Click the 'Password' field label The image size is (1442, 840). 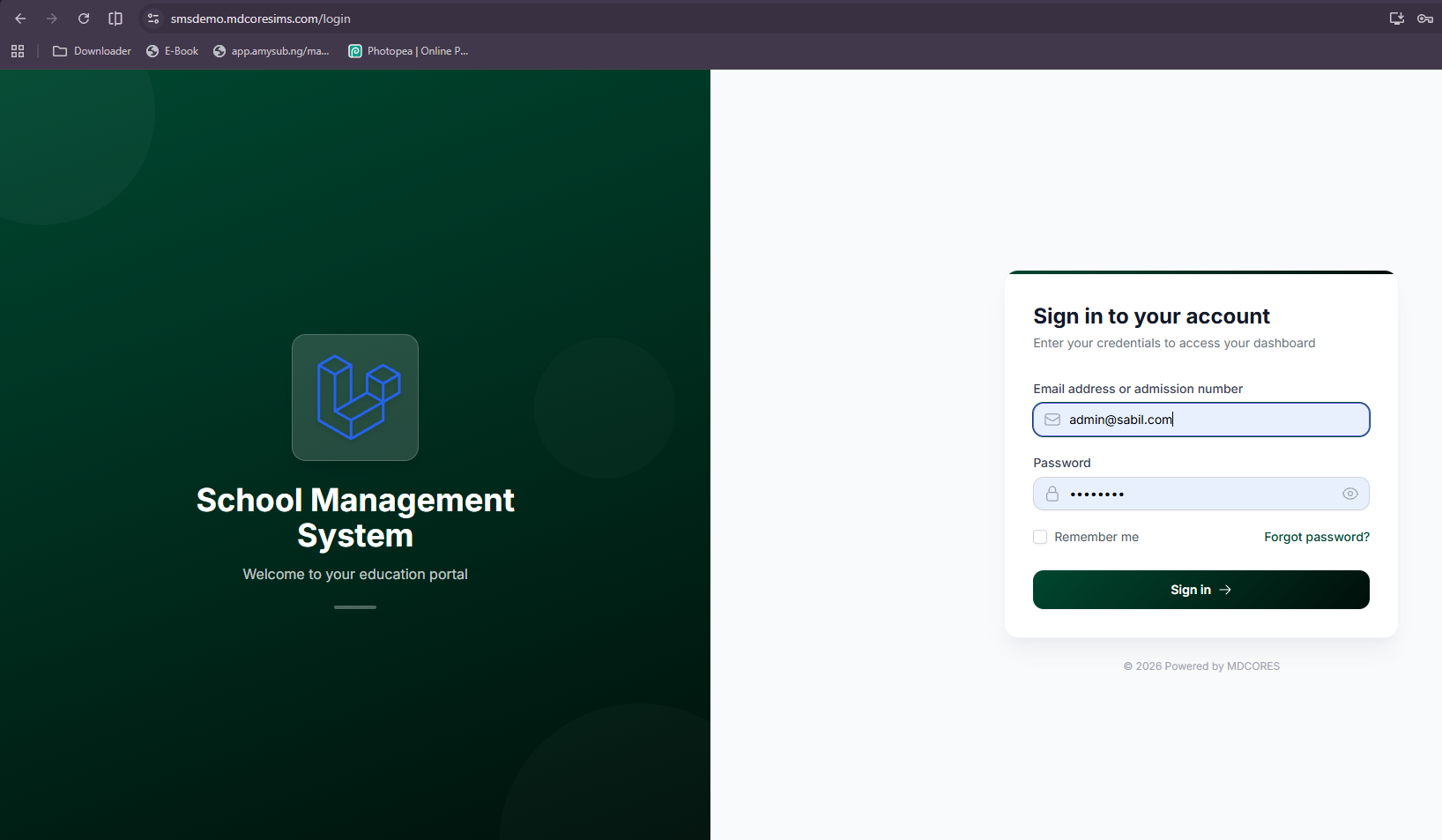point(1062,463)
